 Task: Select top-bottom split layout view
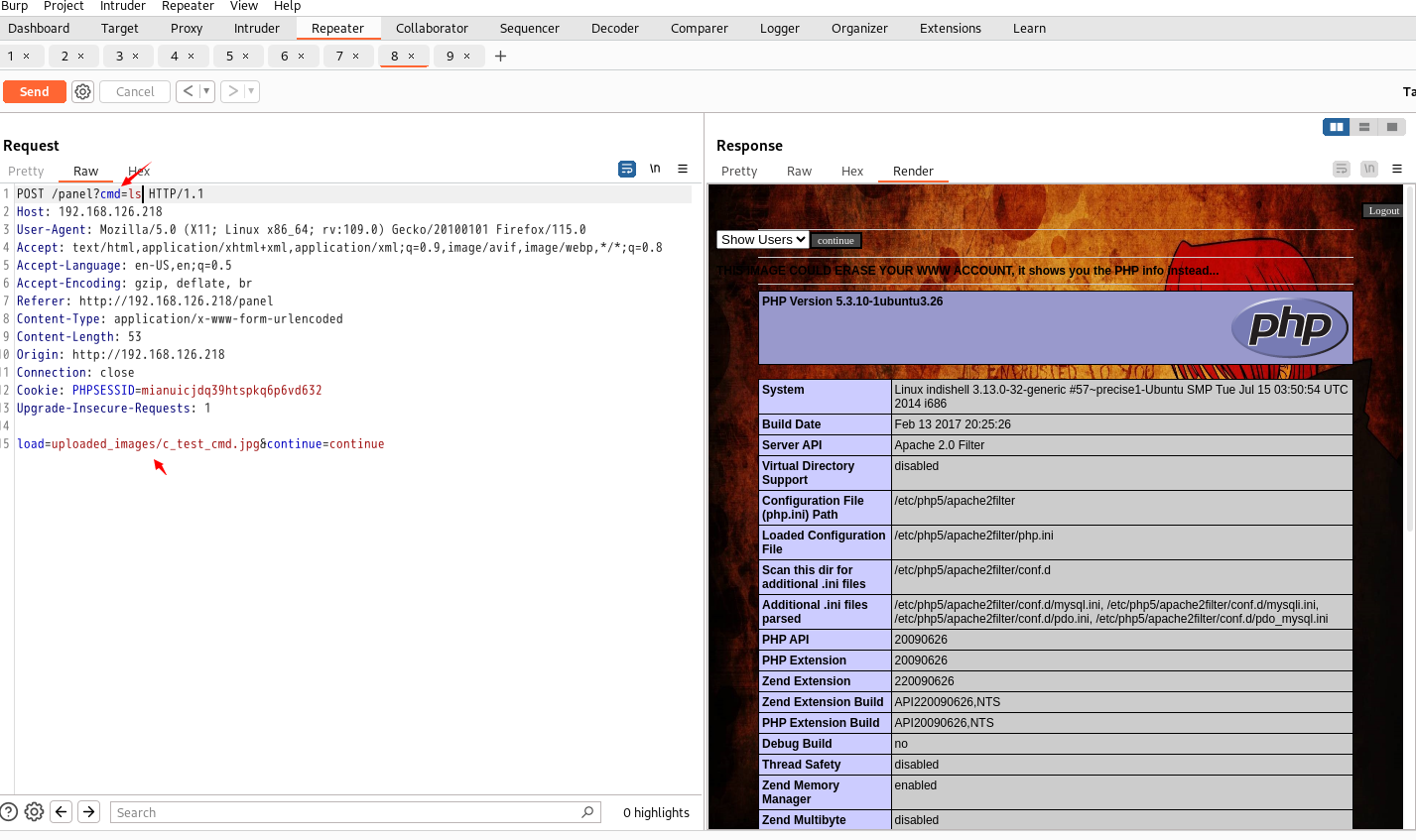[x=1364, y=127]
